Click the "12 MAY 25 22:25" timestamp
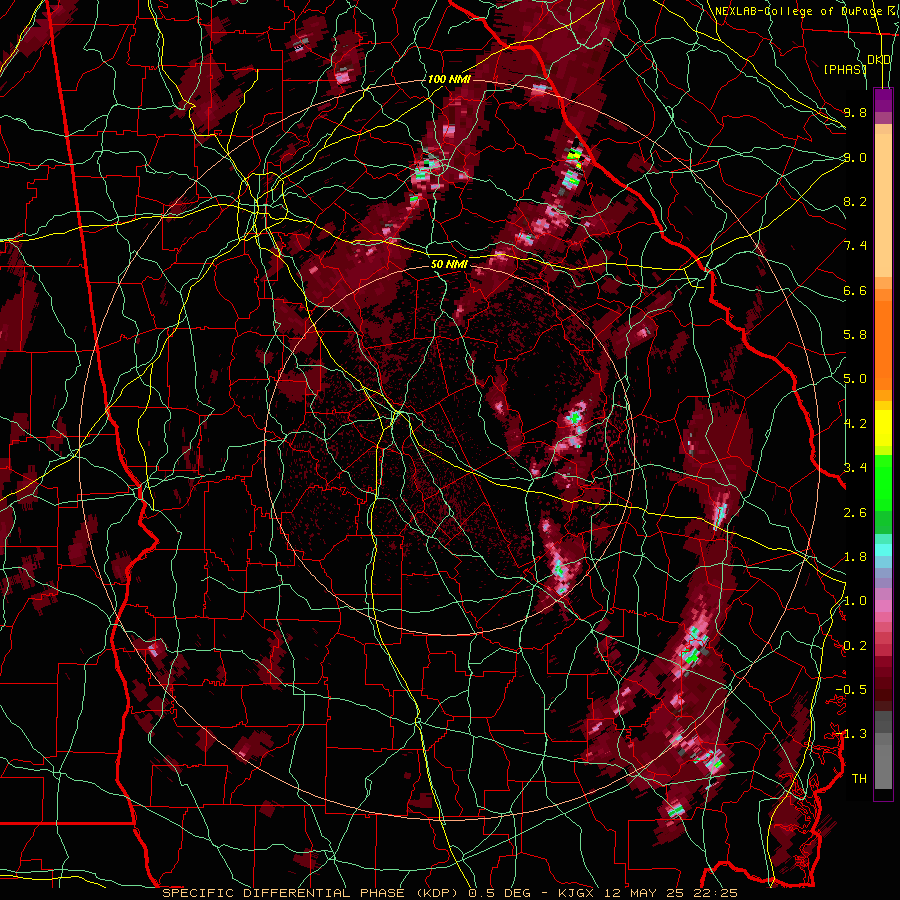The width and height of the screenshot is (900, 900). click(673, 893)
